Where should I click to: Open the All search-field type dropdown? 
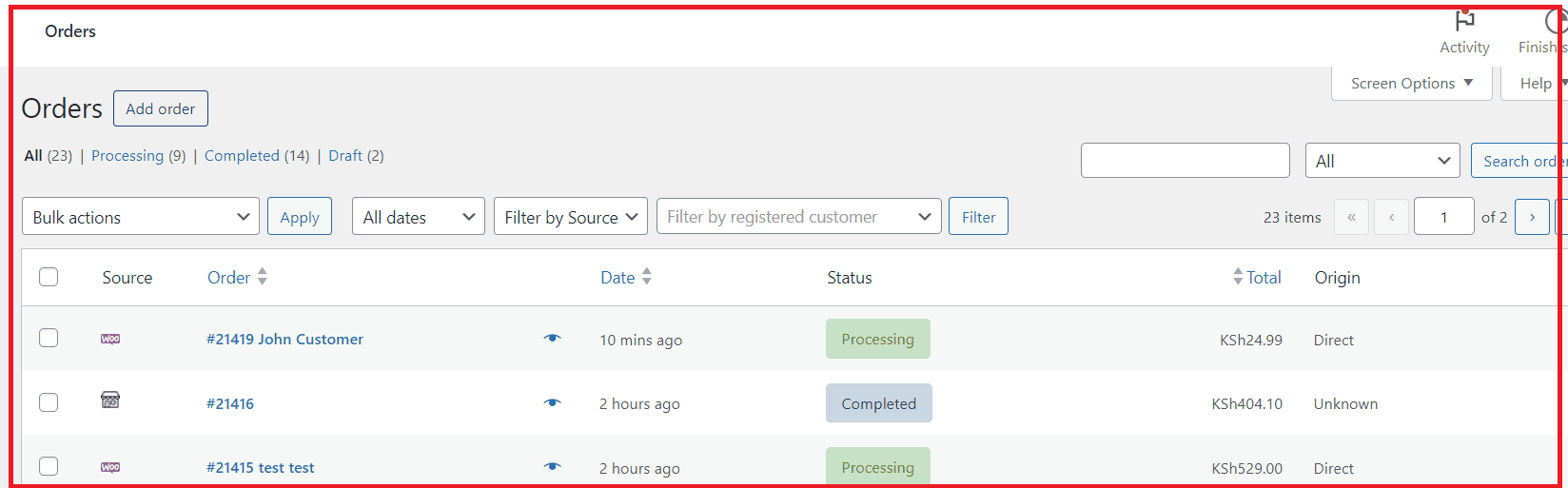pos(1382,161)
